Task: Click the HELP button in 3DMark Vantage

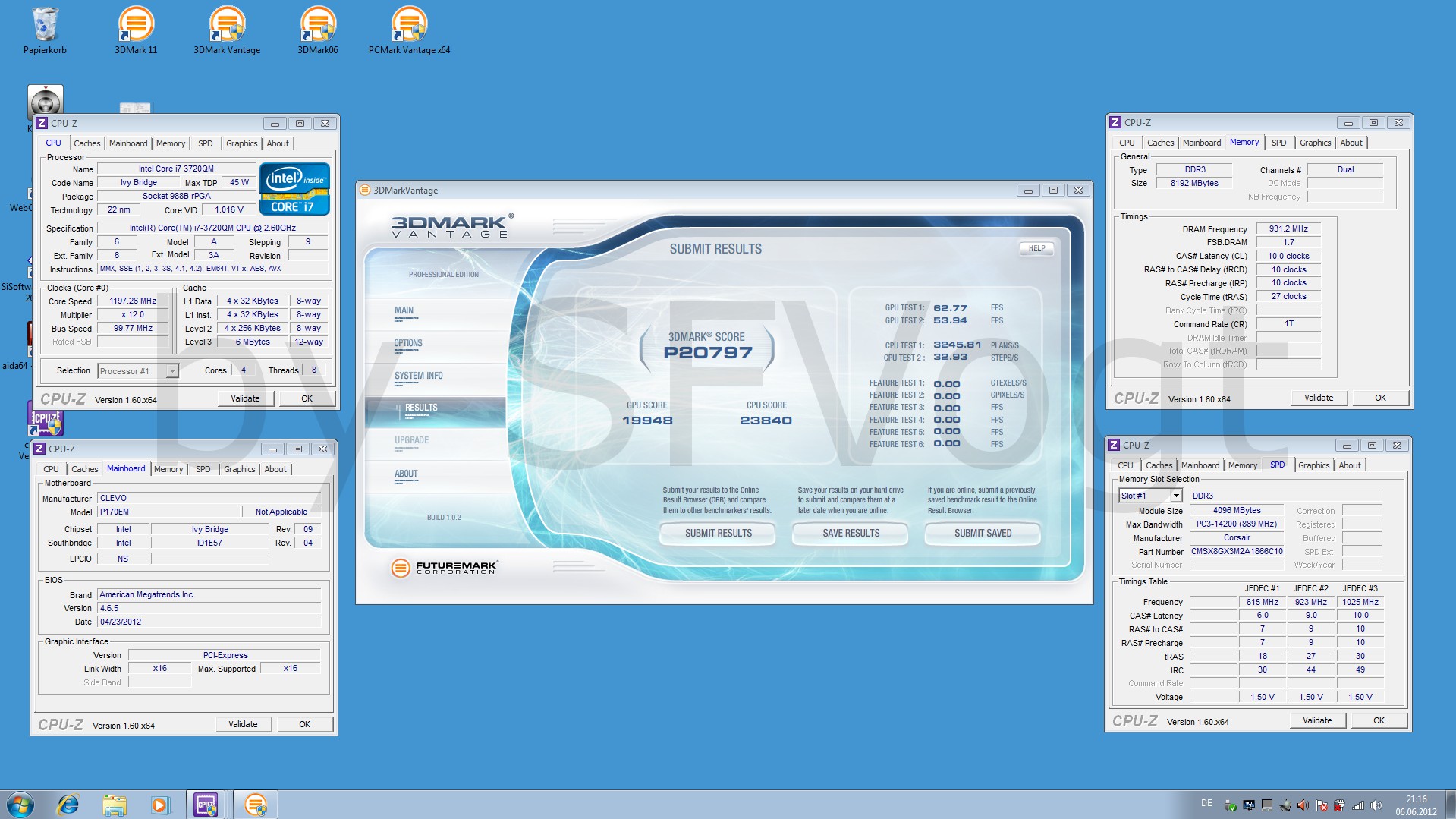Action: coord(1036,248)
